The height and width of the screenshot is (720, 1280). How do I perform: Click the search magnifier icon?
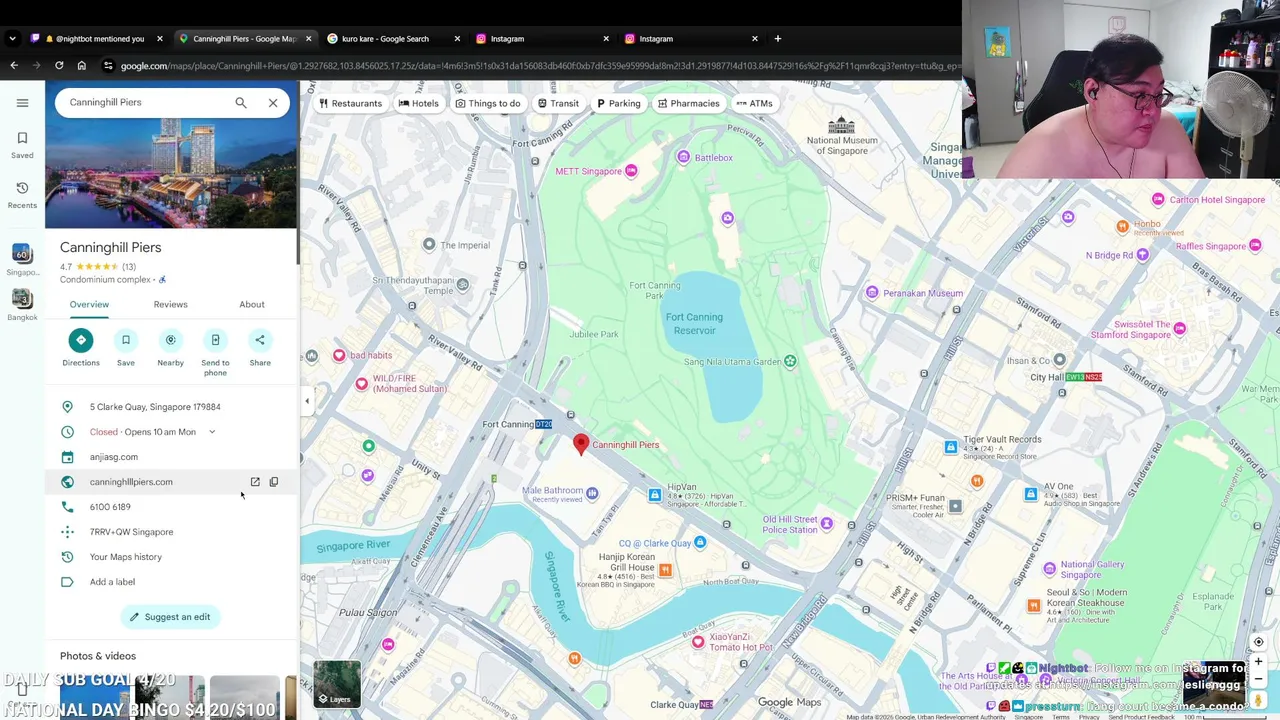(x=241, y=102)
